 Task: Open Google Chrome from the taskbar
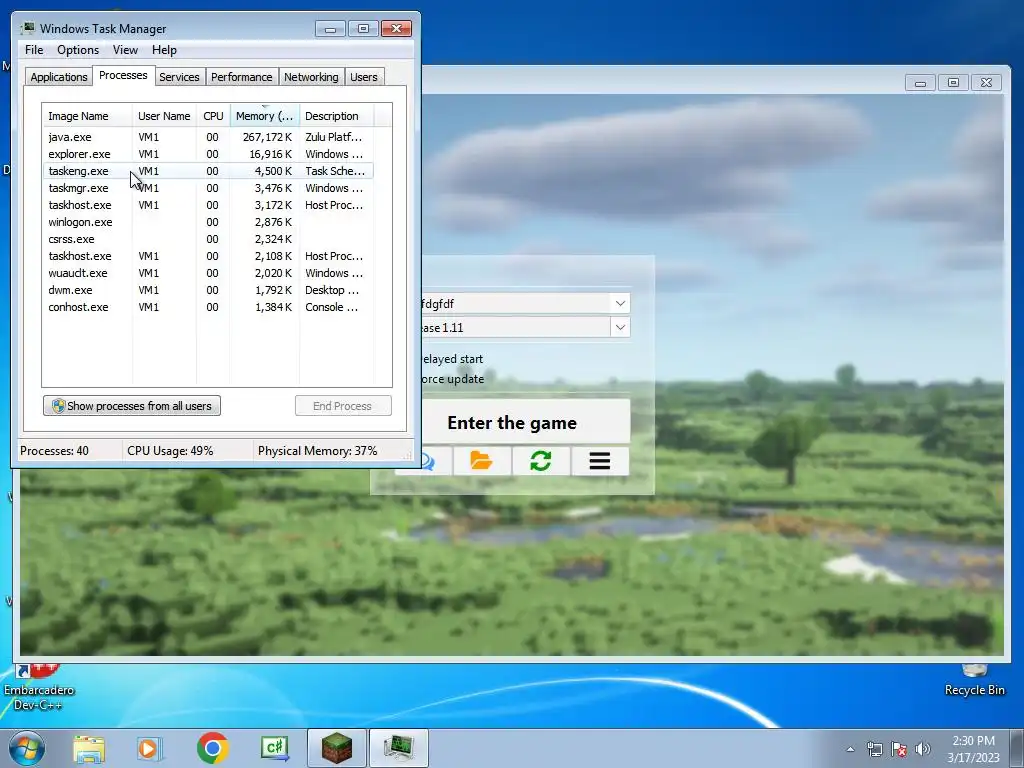(212, 748)
